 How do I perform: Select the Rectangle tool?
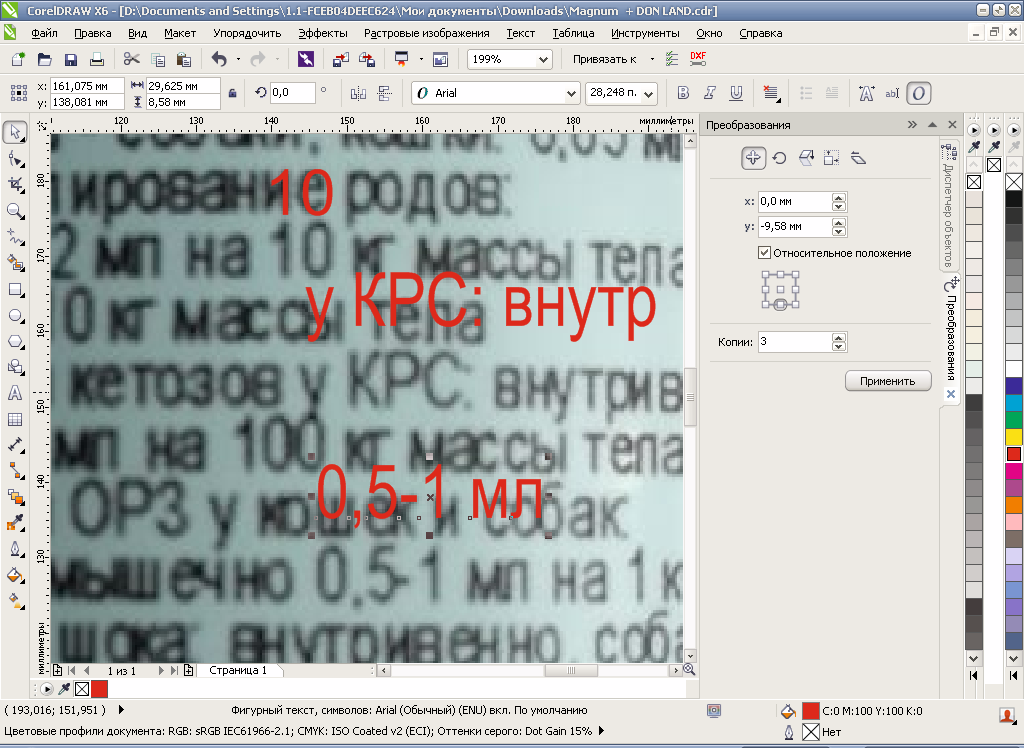[x=15, y=289]
